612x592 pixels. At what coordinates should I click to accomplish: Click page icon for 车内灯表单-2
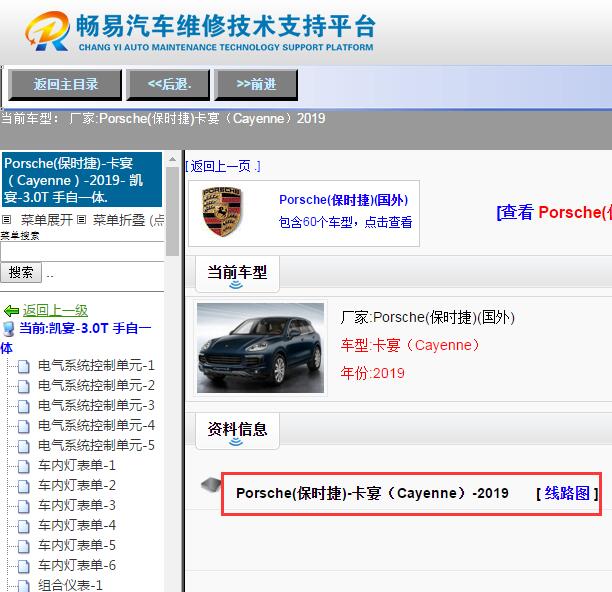pyautogui.click(x=24, y=486)
